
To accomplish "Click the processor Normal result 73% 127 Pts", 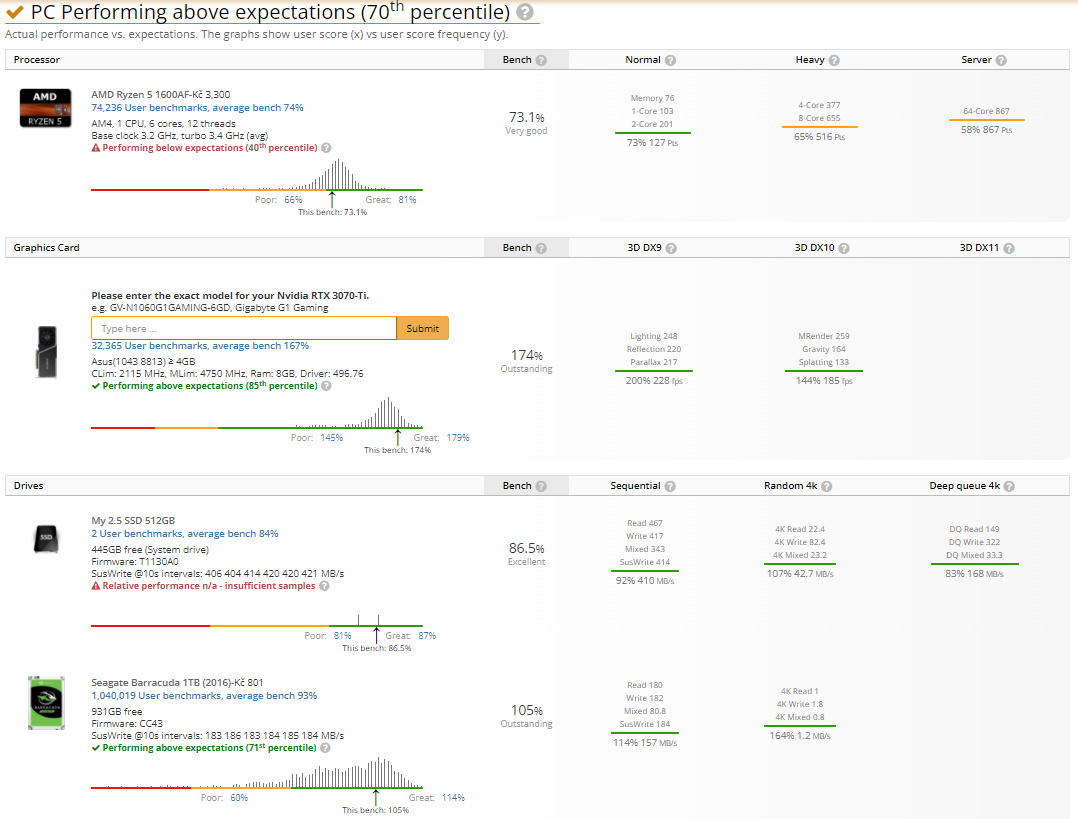I will pyautogui.click(x=652, y=143).
